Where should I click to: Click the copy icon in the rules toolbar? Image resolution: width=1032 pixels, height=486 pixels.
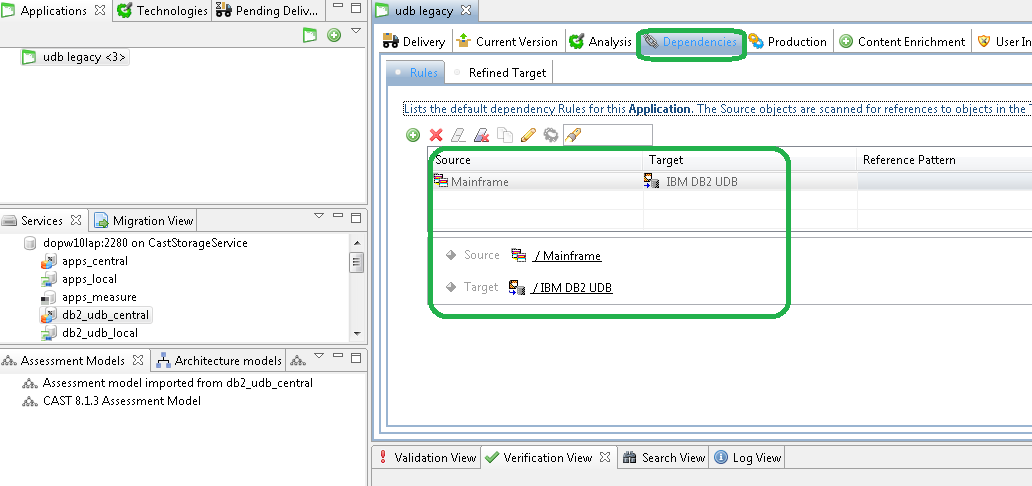click(505, 135)
